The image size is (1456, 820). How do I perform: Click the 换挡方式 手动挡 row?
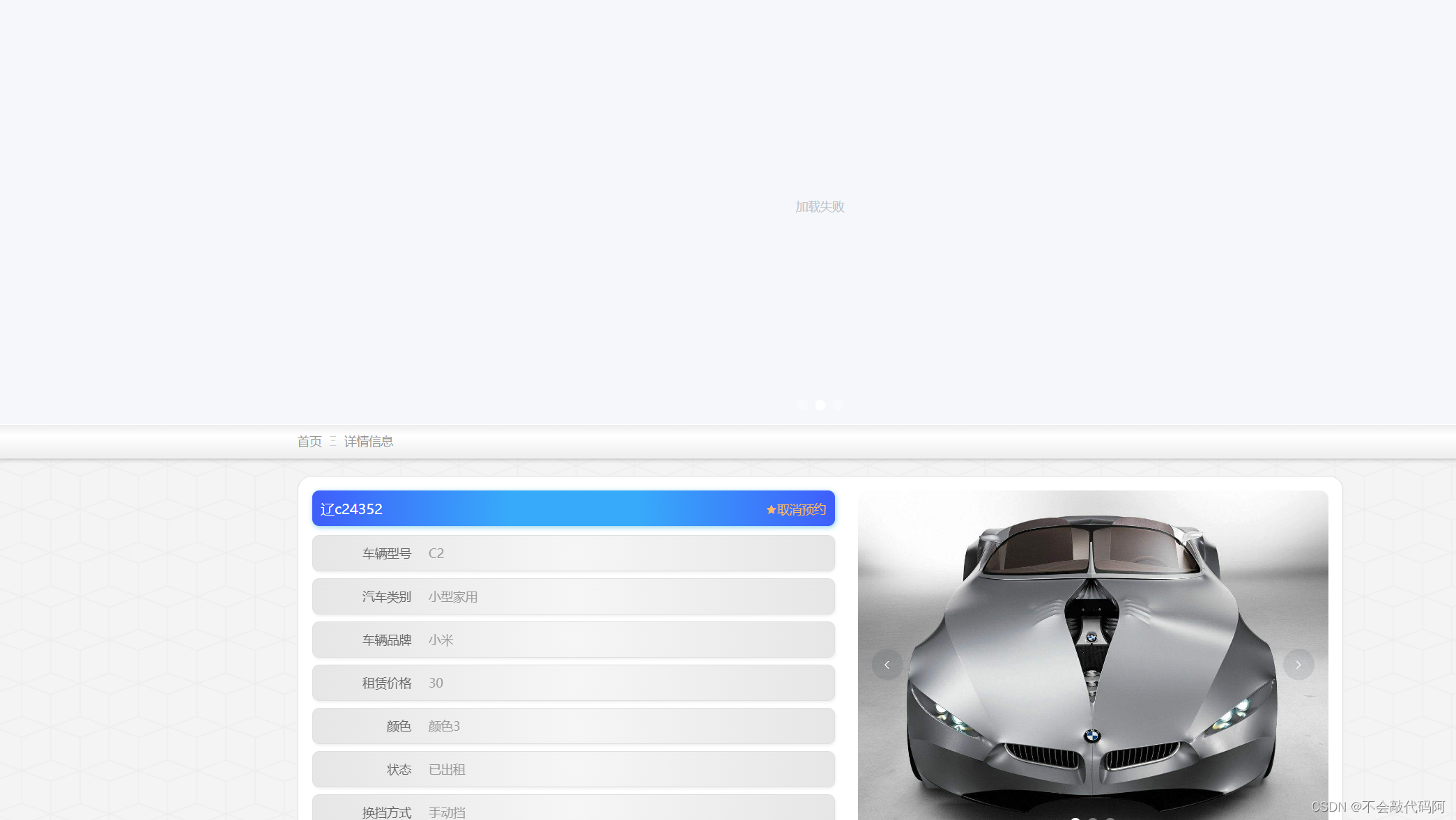[573, 810]
